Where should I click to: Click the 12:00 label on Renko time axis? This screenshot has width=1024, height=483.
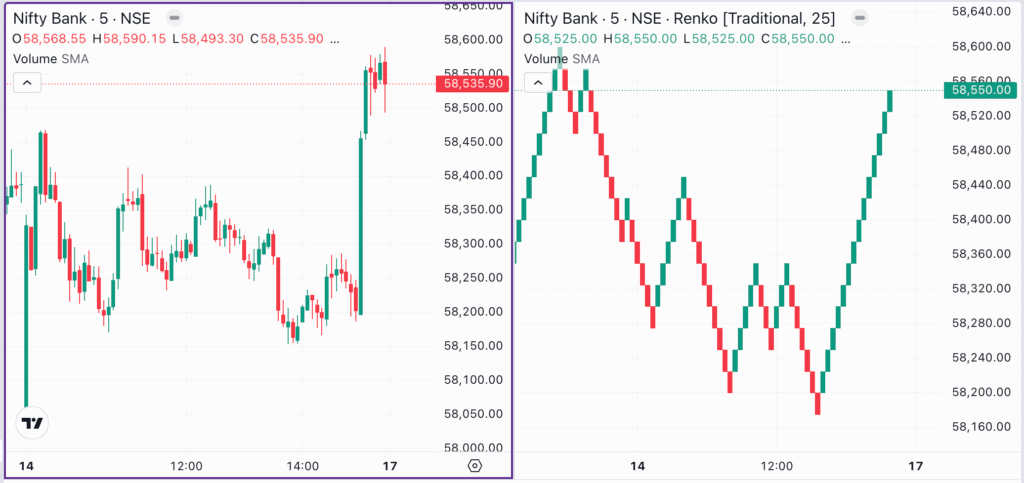coord(777,466)
